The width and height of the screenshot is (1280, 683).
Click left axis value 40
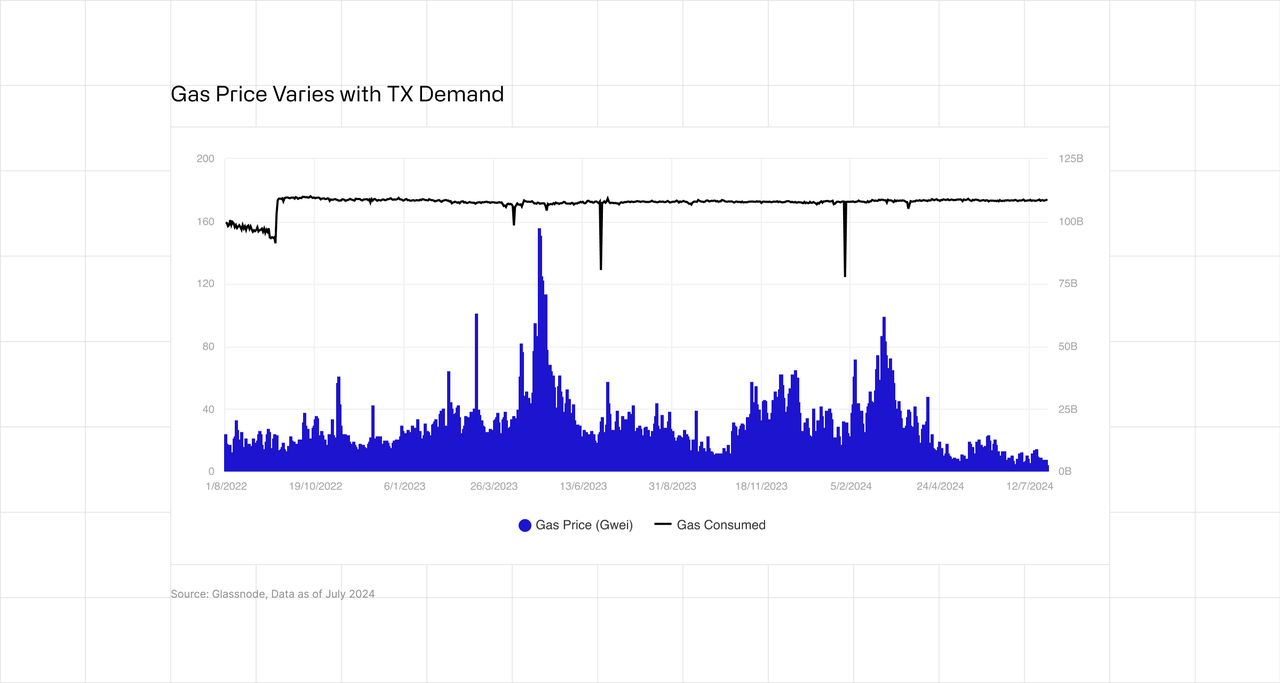pos(208,409)
